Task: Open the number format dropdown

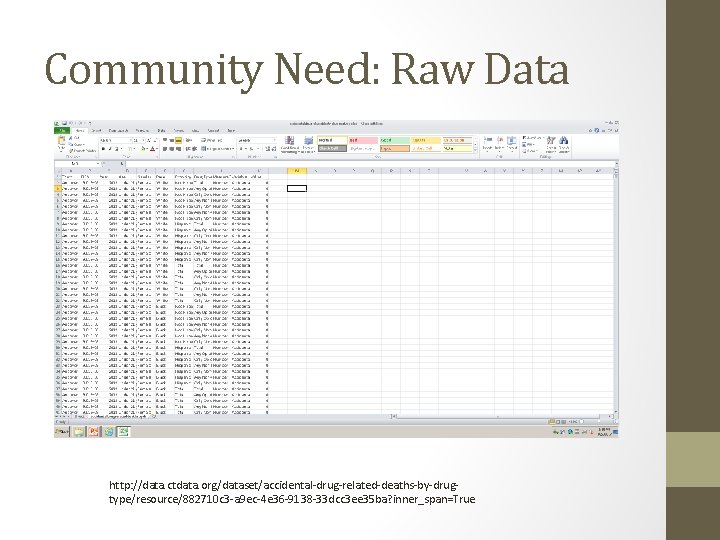Action: pos(275,141)
